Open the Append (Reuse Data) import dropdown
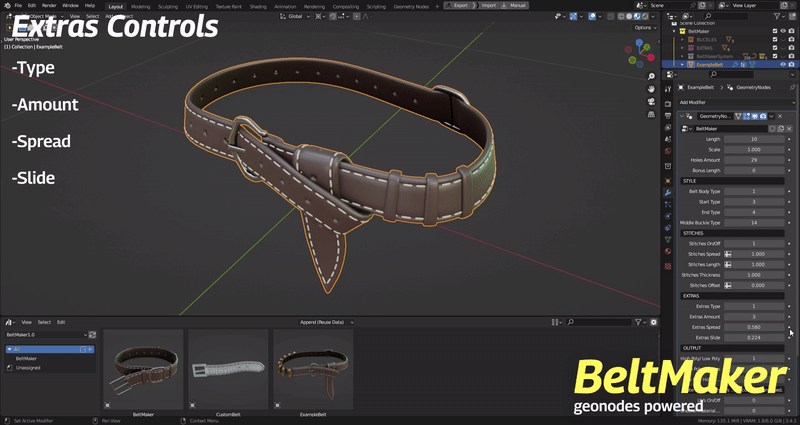This screenshot has height=425, width=800. point(327,322)
